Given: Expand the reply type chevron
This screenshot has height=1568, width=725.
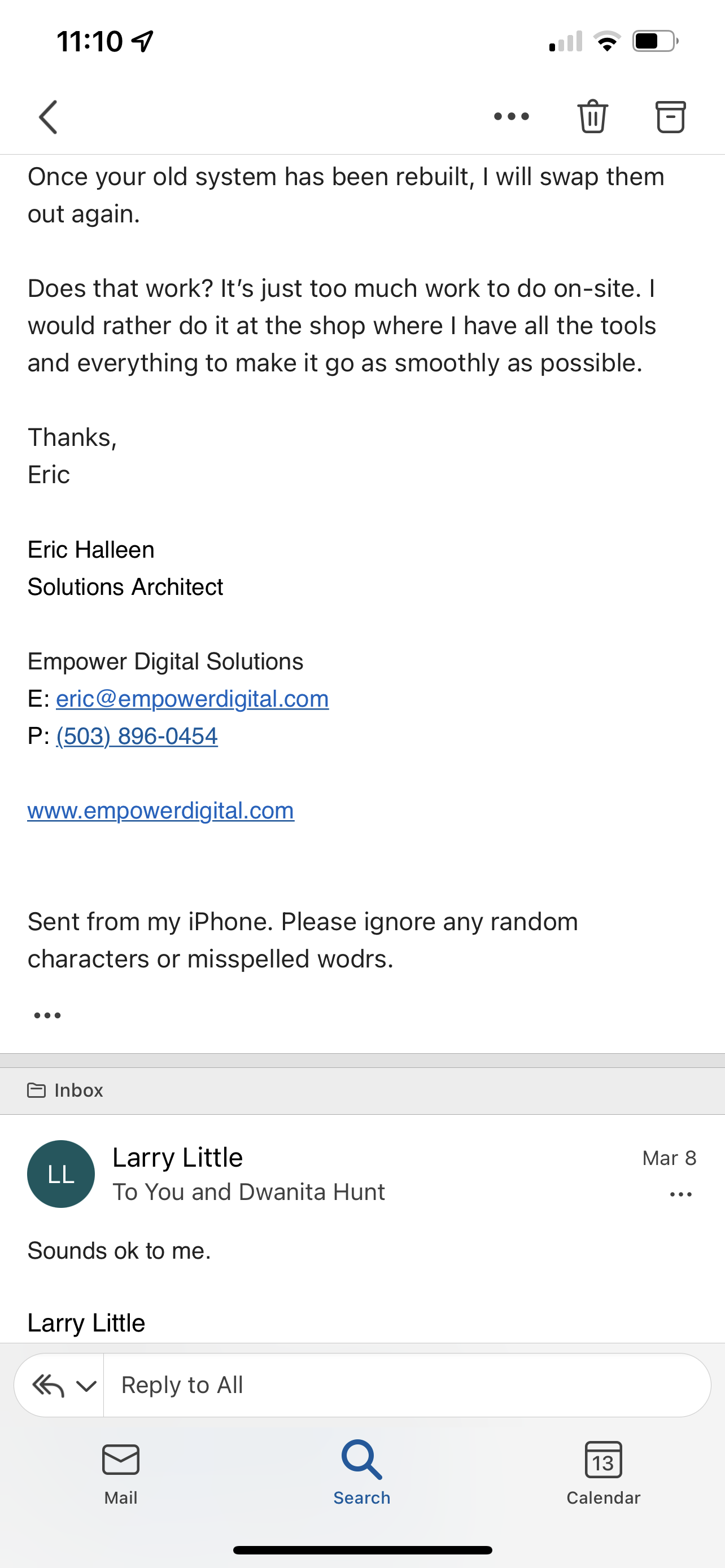Looking at the screenshot, I should tap(86, 1386).
